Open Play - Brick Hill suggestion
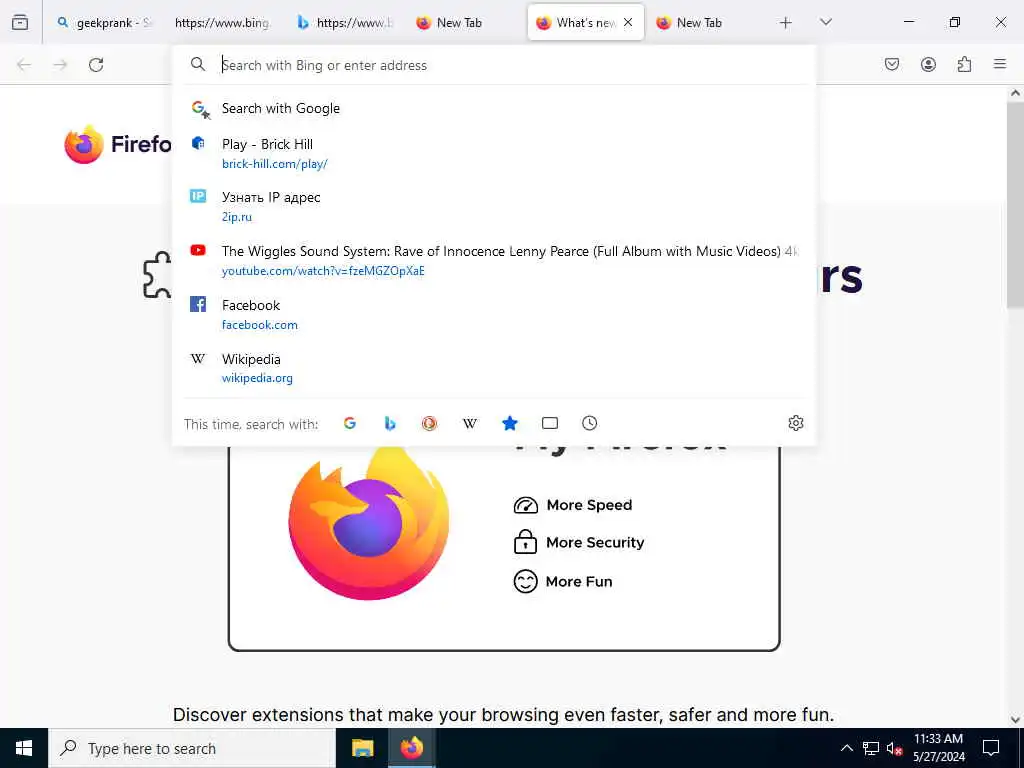This screenshot has width=1024, height=768. pyautogui.click(x=494, y=153)
